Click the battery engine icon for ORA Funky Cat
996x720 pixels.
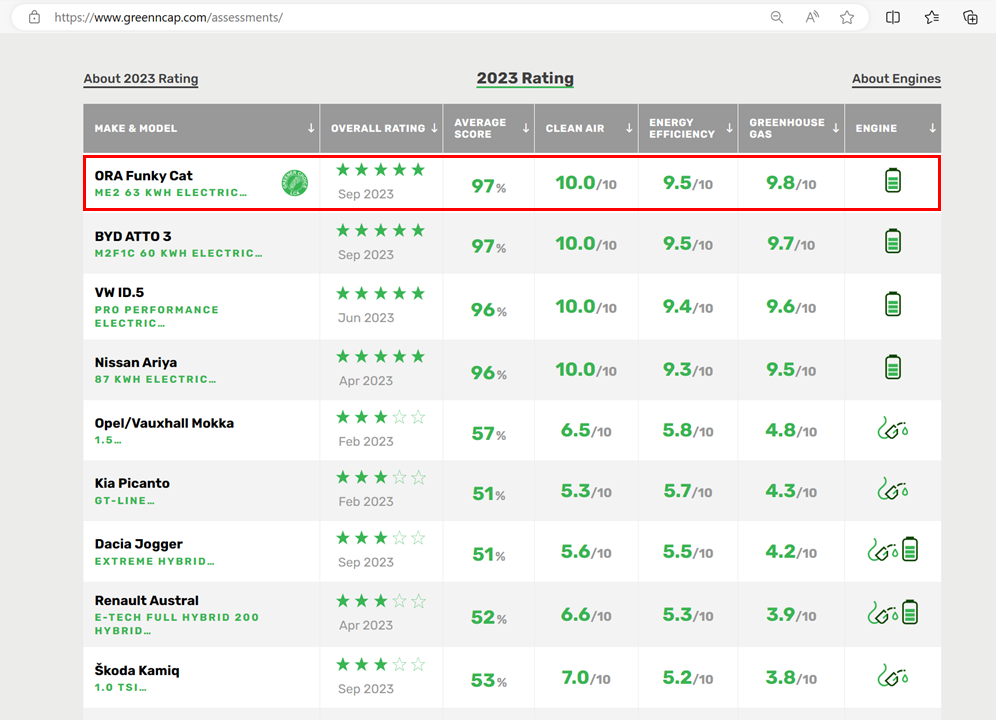click(x=892, y=180)
